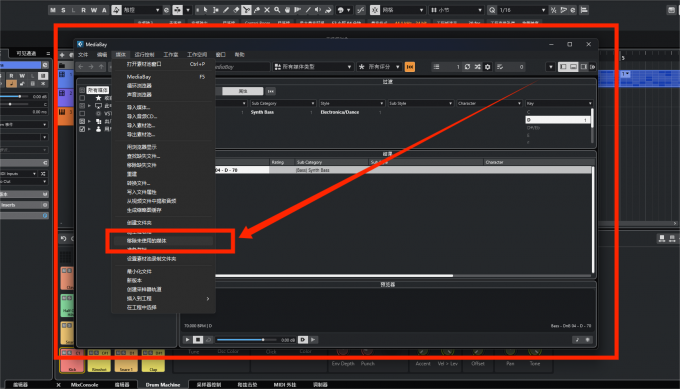Viewport: 680px width, 389px height.
Task: Toggle the loop preview button
Action: click(209, 340)
